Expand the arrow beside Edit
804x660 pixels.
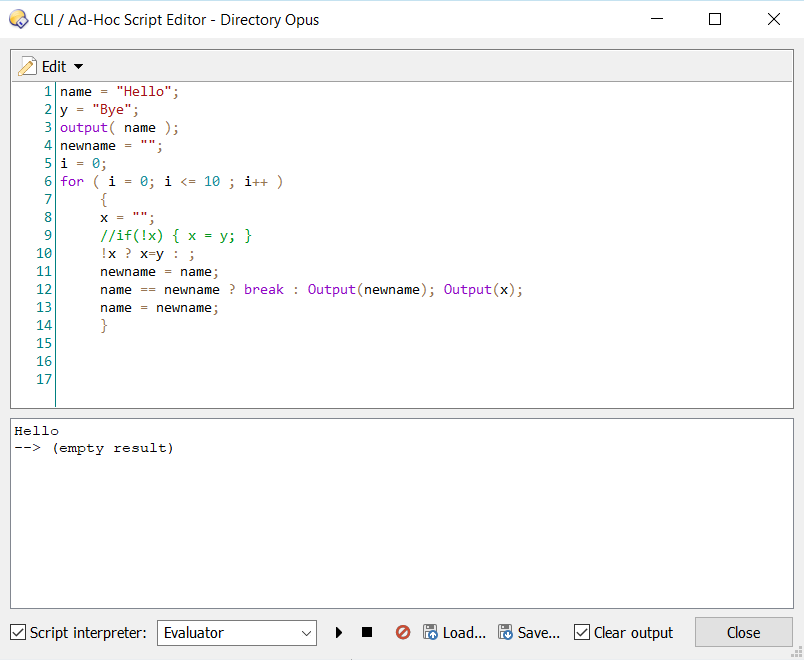pos(79,67)
